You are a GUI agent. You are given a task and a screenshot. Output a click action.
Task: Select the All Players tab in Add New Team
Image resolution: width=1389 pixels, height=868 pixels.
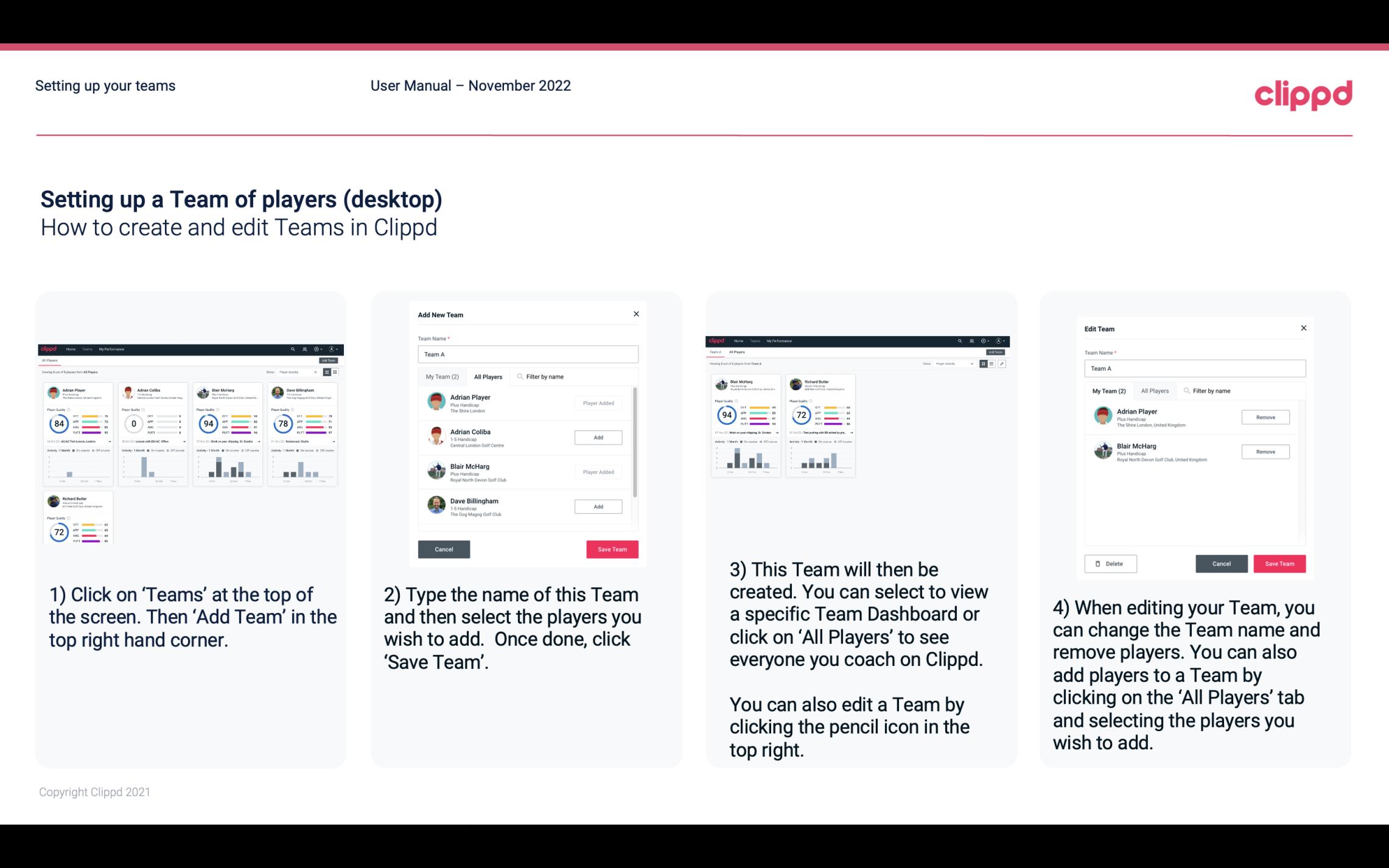click(x=488, y=376)
